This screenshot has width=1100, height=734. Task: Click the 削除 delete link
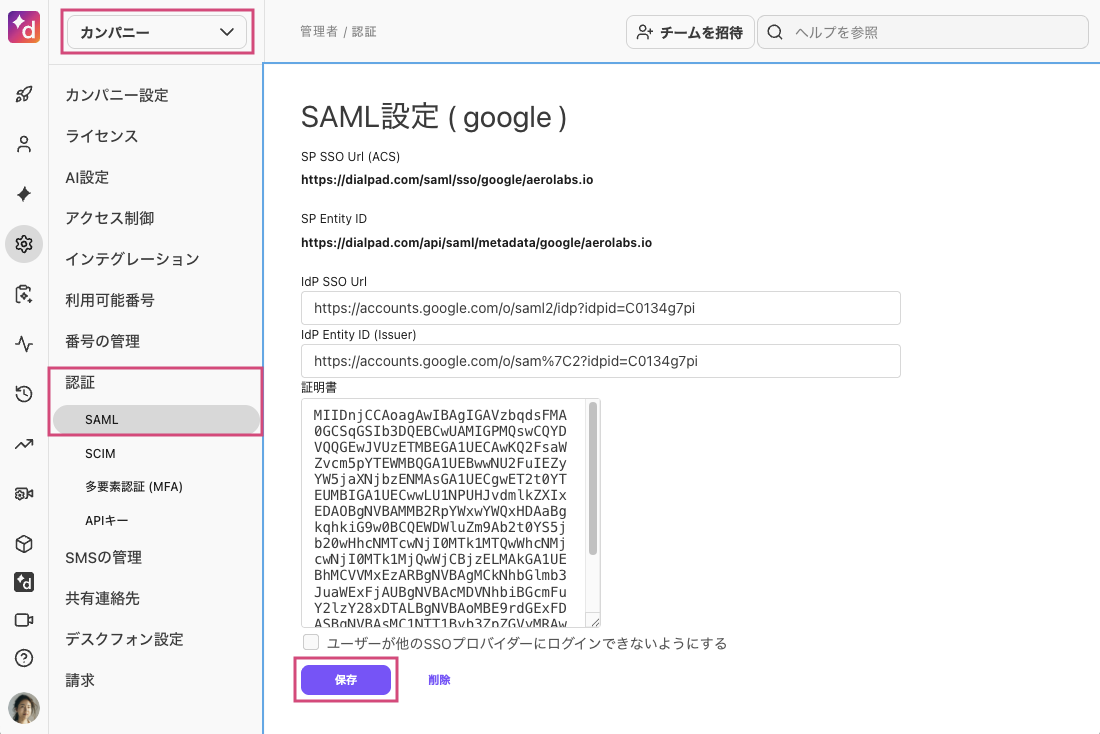click(439, 680)
